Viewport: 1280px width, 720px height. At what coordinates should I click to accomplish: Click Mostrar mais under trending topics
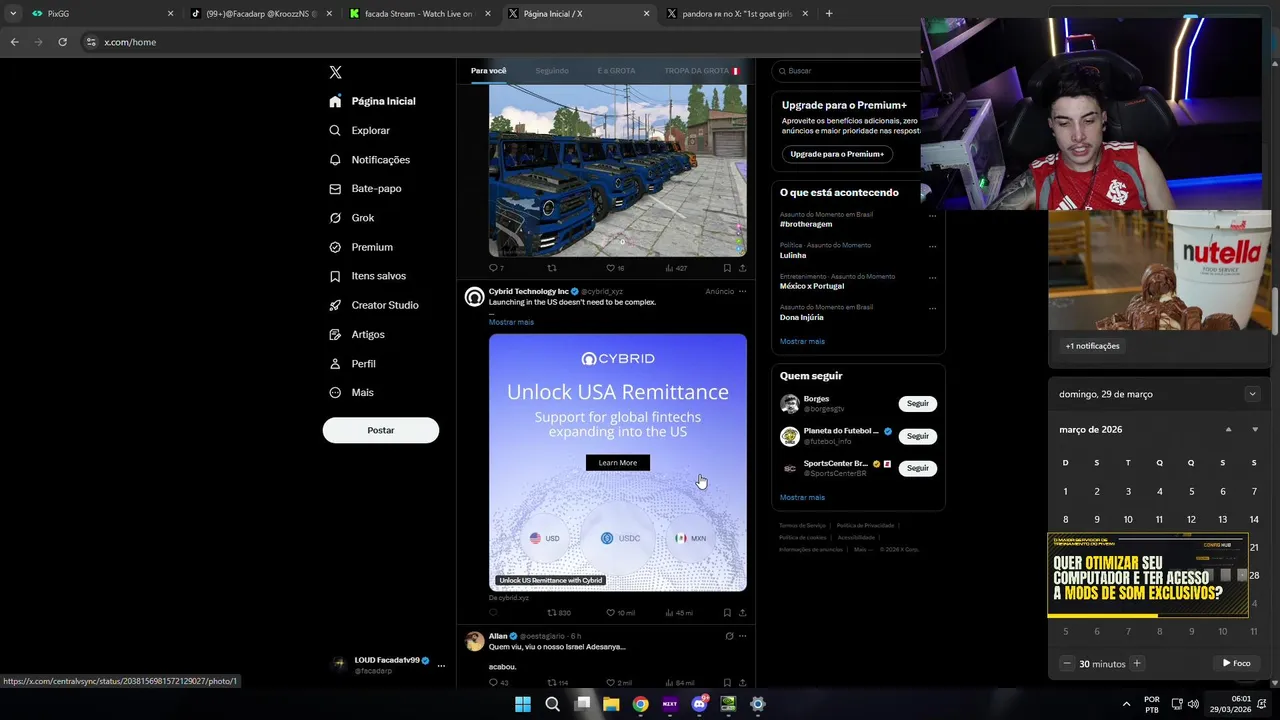[802, 341]
